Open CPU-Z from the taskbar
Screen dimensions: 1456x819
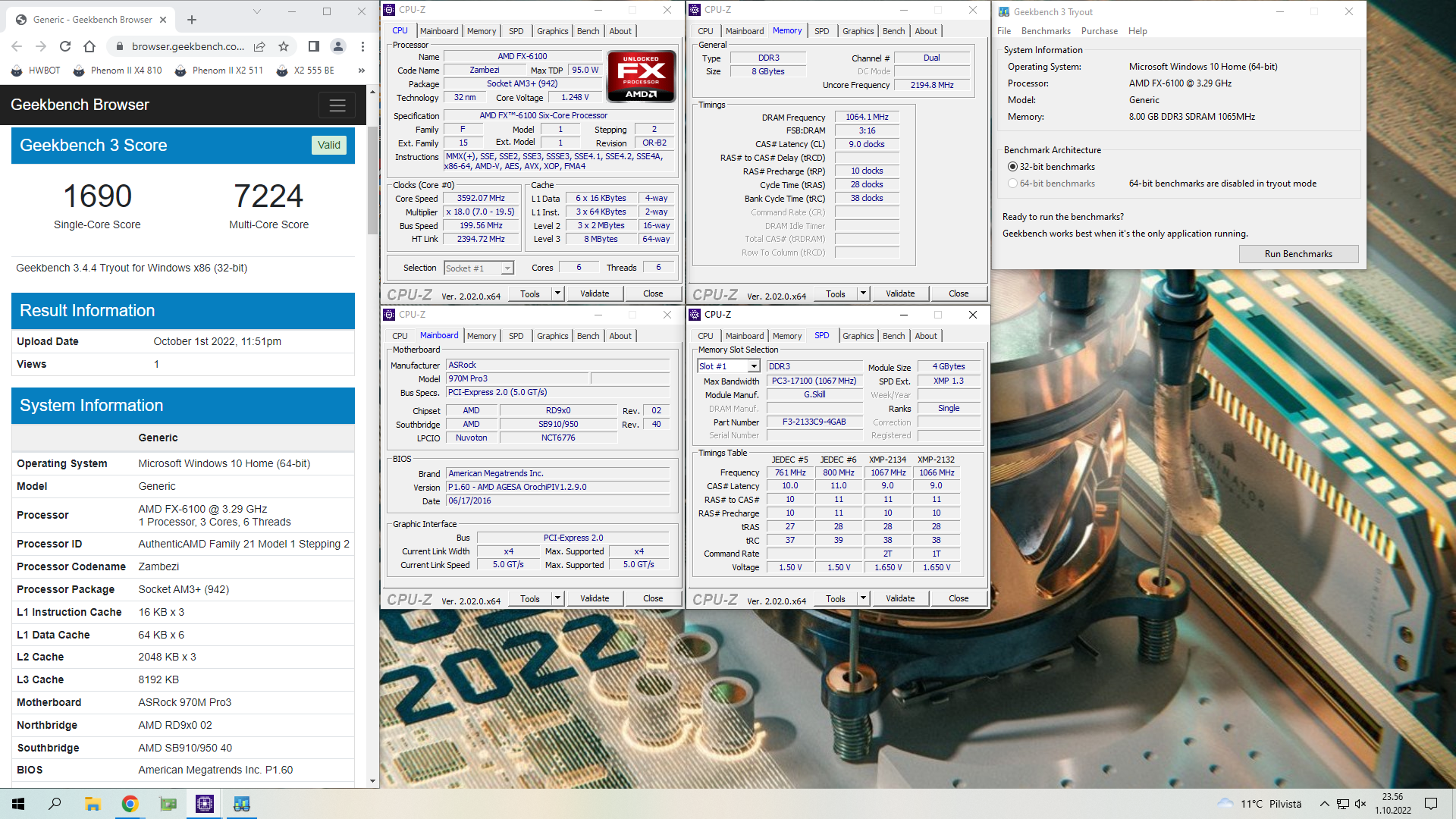pyautogui.click(x=205, y=804)
